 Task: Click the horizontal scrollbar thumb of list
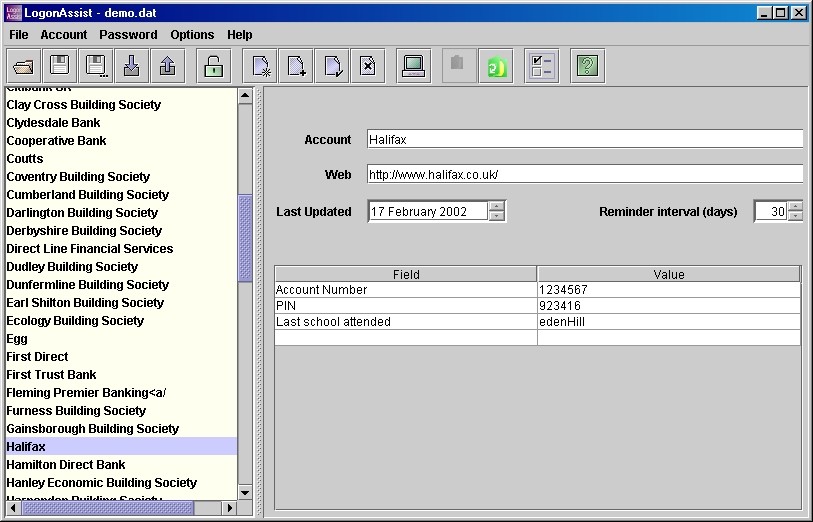click(x=107, y=508)
